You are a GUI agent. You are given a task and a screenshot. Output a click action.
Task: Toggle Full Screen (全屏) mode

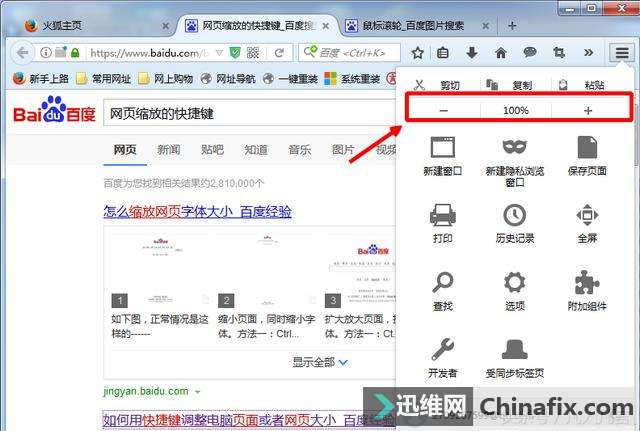pyautogui.click(x=587, y=215)
